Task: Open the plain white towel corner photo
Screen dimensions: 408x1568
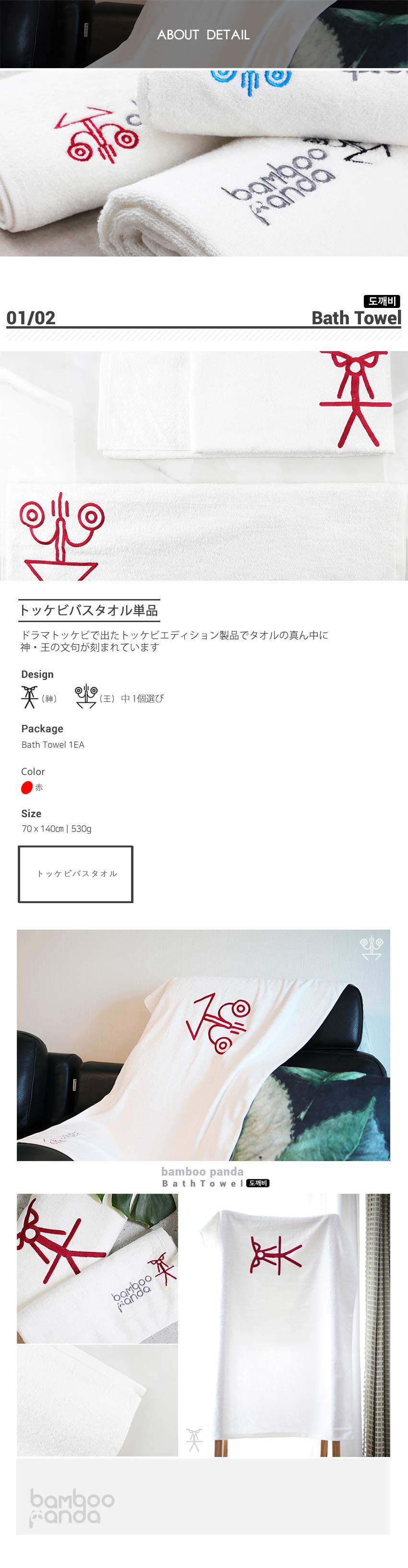Action: (x=97, y=1401)
